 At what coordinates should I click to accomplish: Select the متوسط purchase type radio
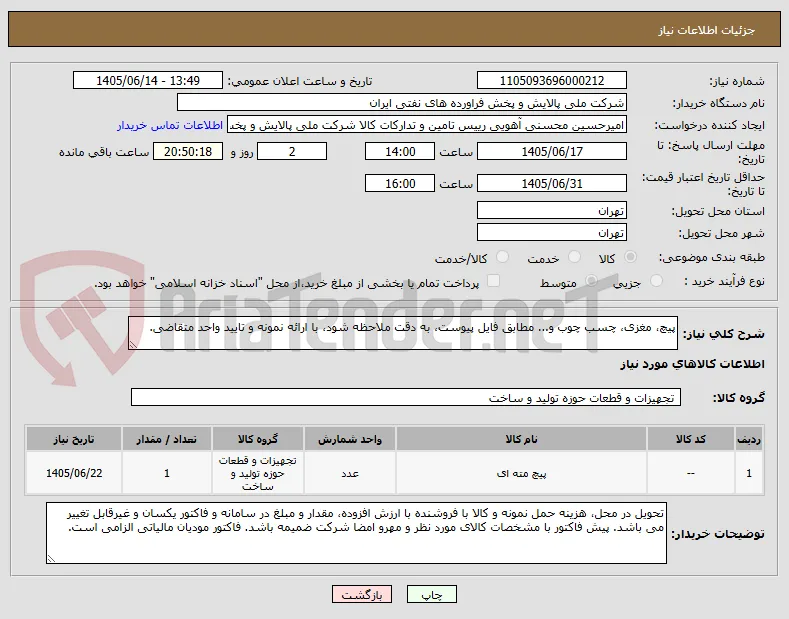[x=591, y=281]
